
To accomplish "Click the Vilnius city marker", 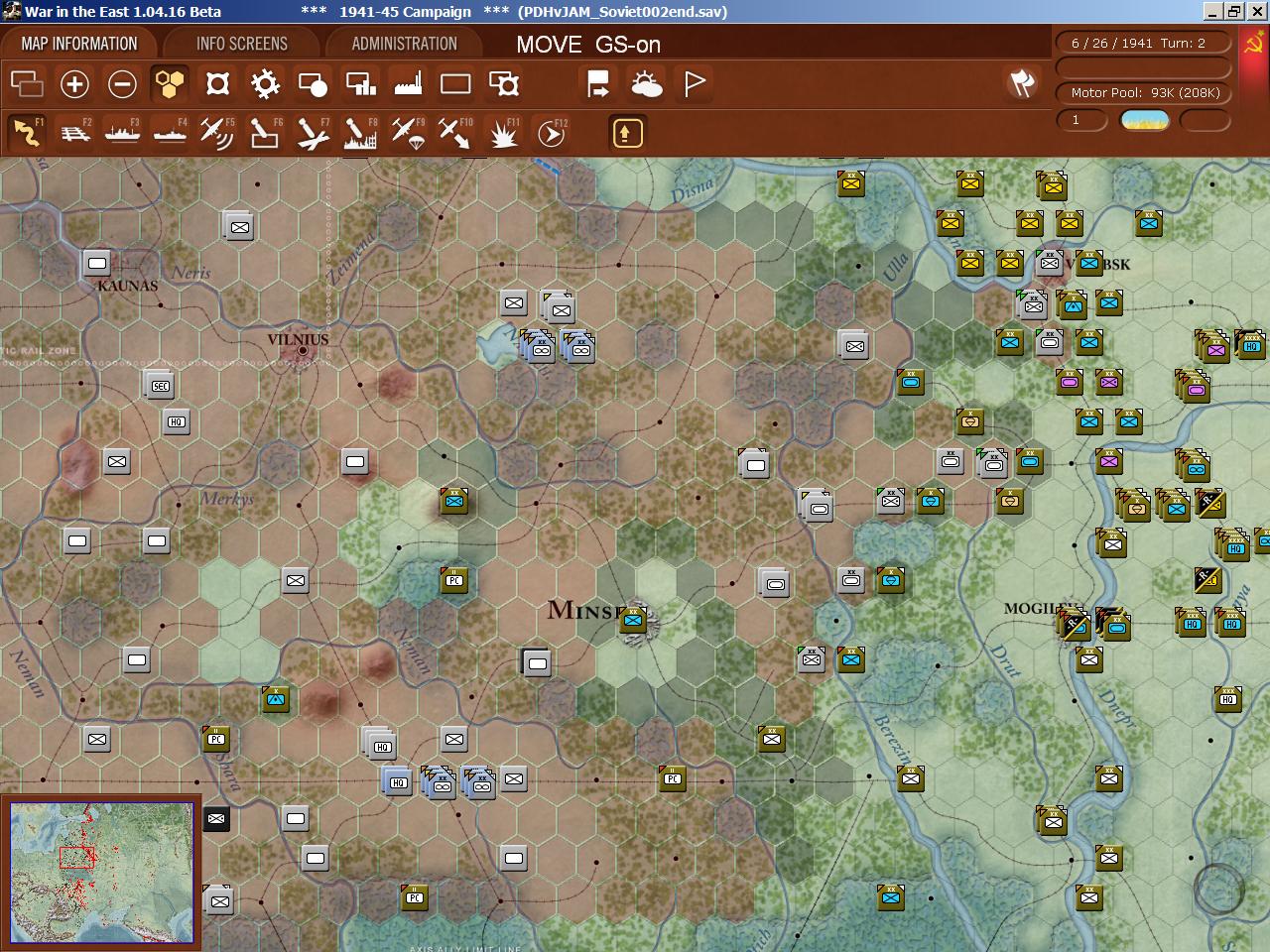I will (303, 350).
